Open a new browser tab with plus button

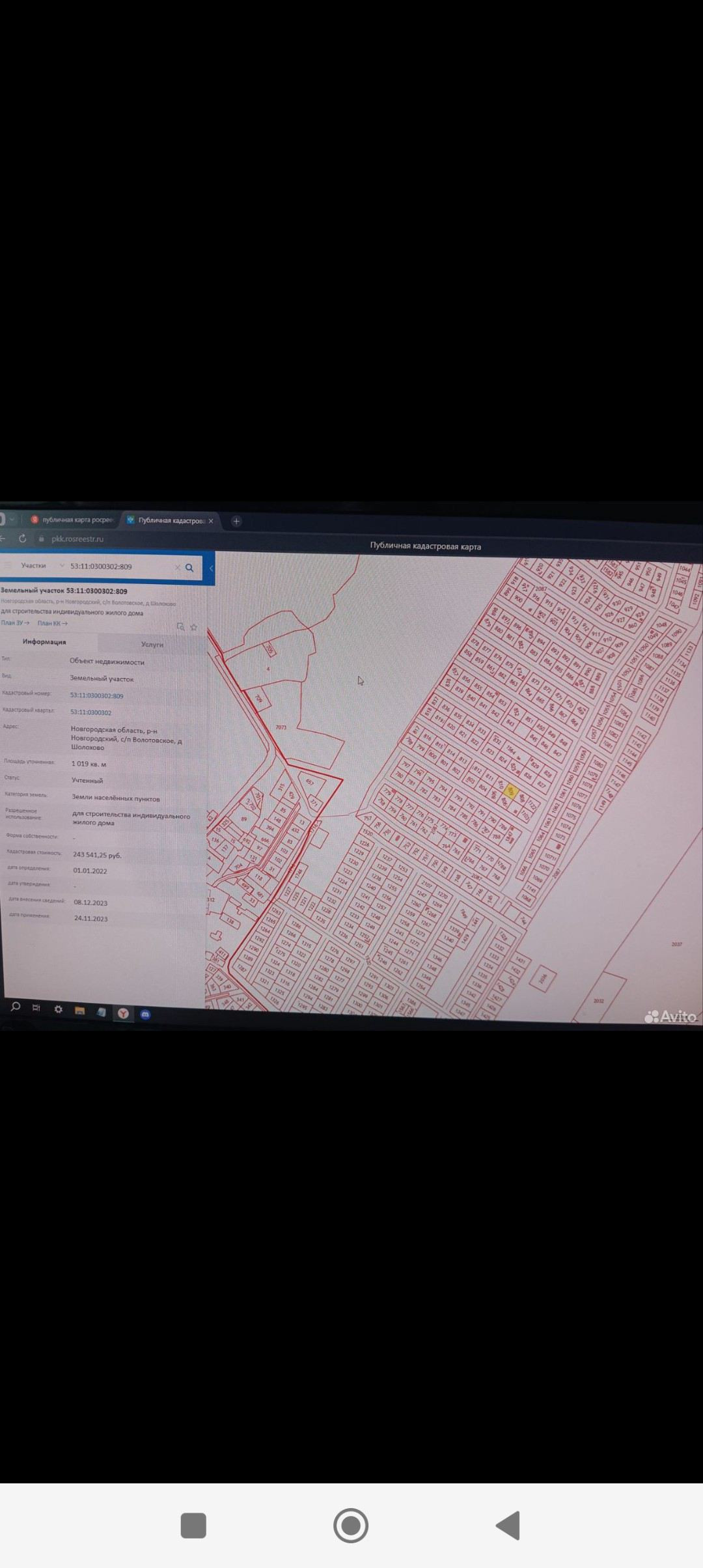(x=236, y=521)
